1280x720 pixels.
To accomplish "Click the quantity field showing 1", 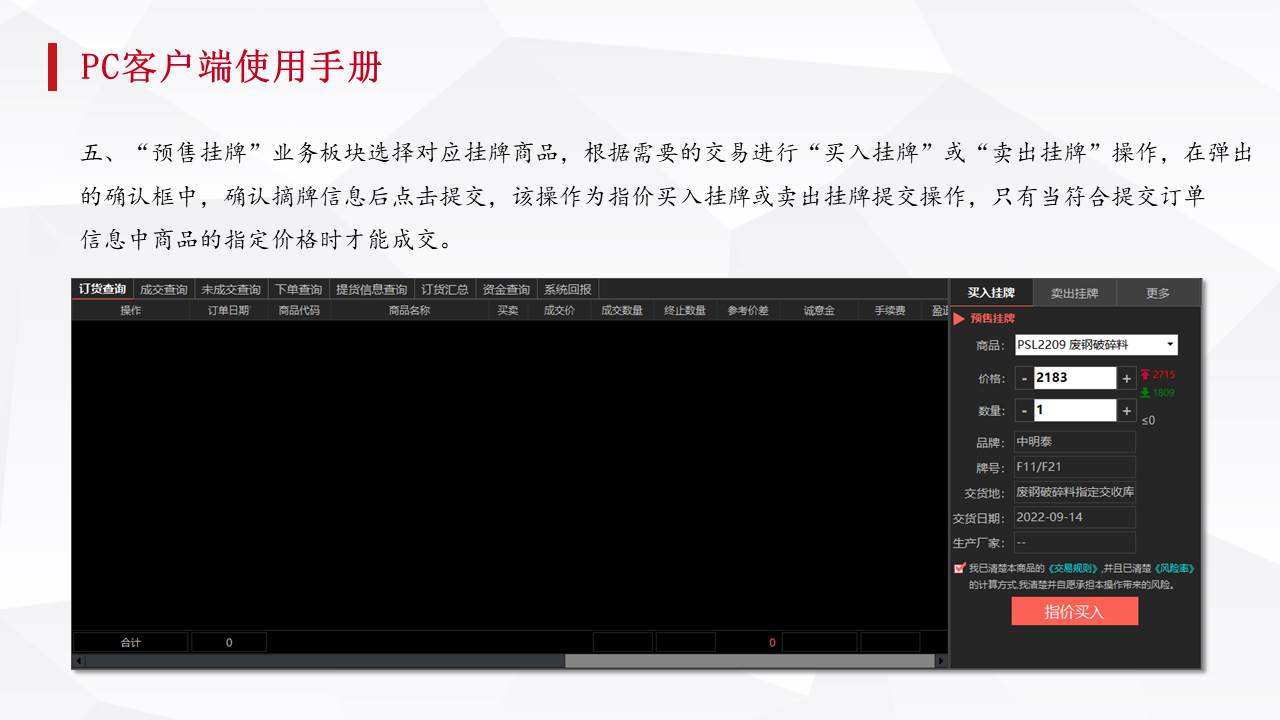I will click(x=1075, y=410).
